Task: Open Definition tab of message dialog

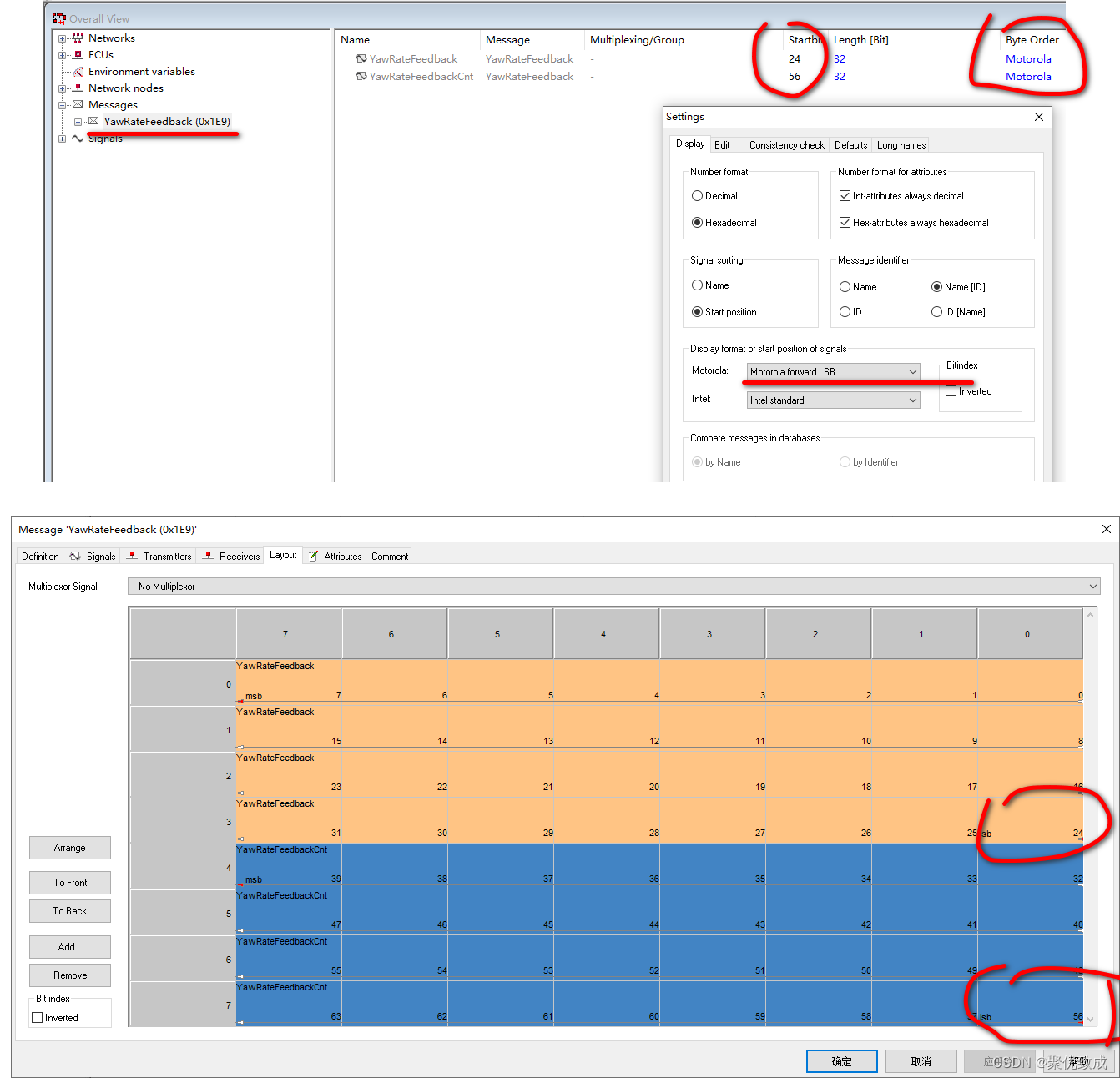Action: pyautogui.click(x=40, y=557)
